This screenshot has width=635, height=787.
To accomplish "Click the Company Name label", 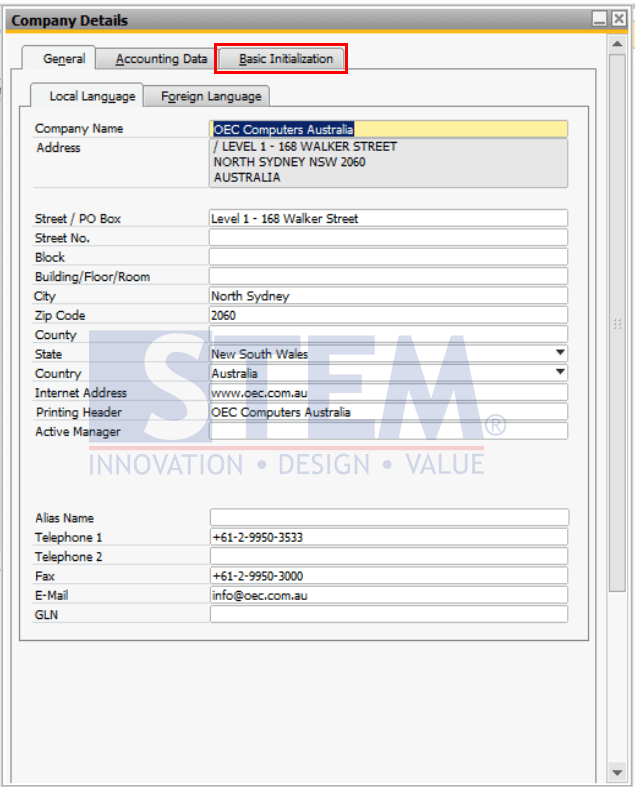I will click(x=79, y=128).
